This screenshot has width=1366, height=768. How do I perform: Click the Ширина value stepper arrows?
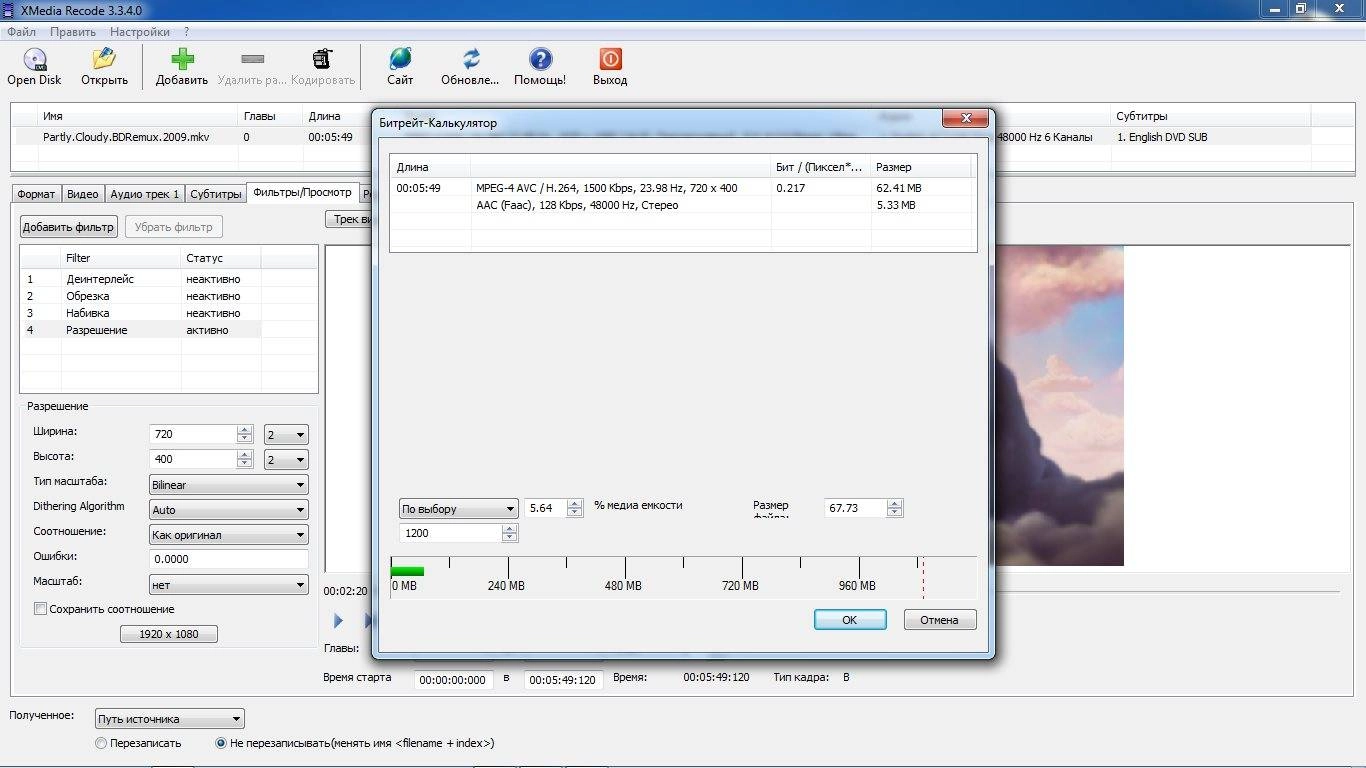245,434
